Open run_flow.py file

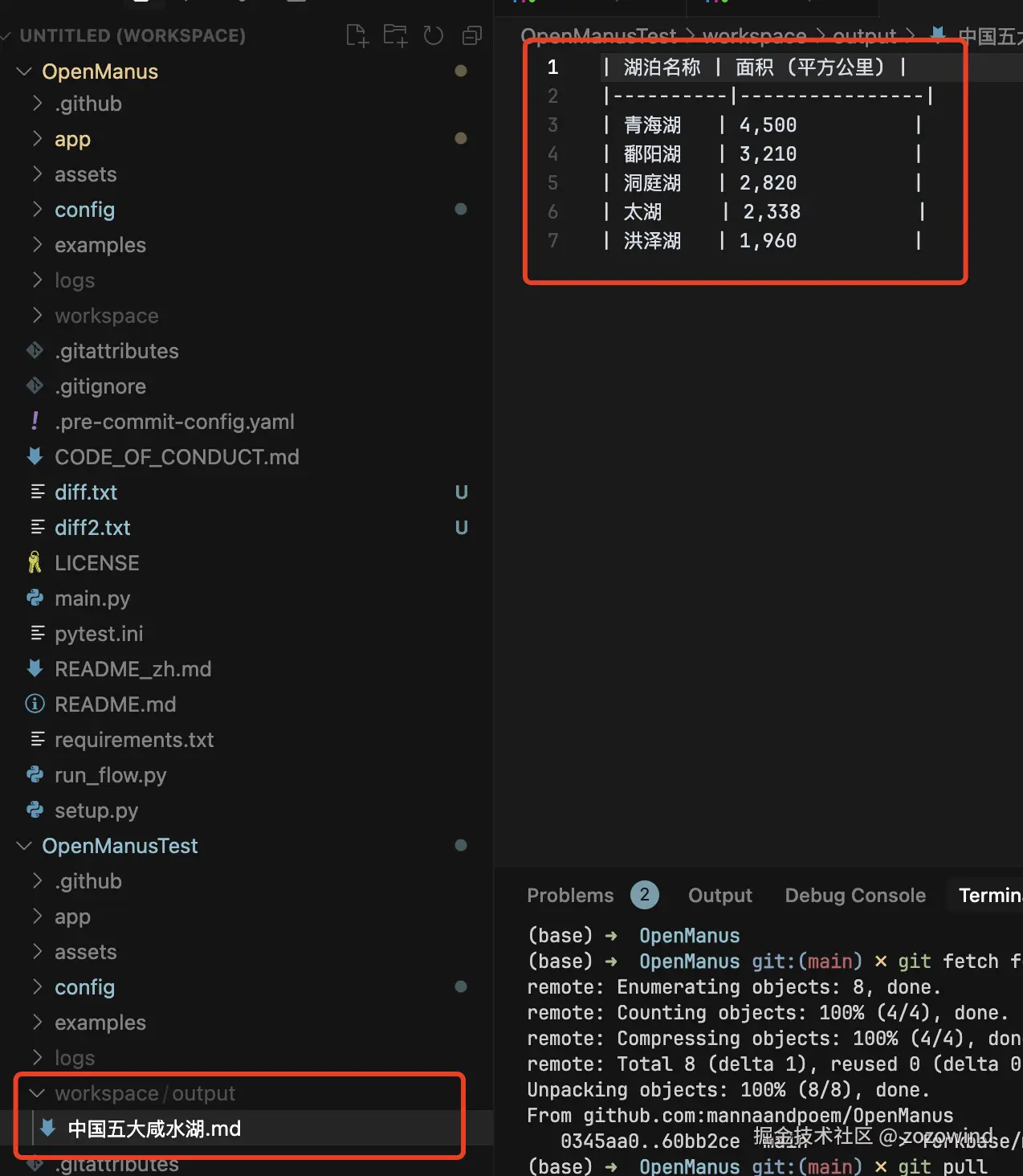(111, 774)
